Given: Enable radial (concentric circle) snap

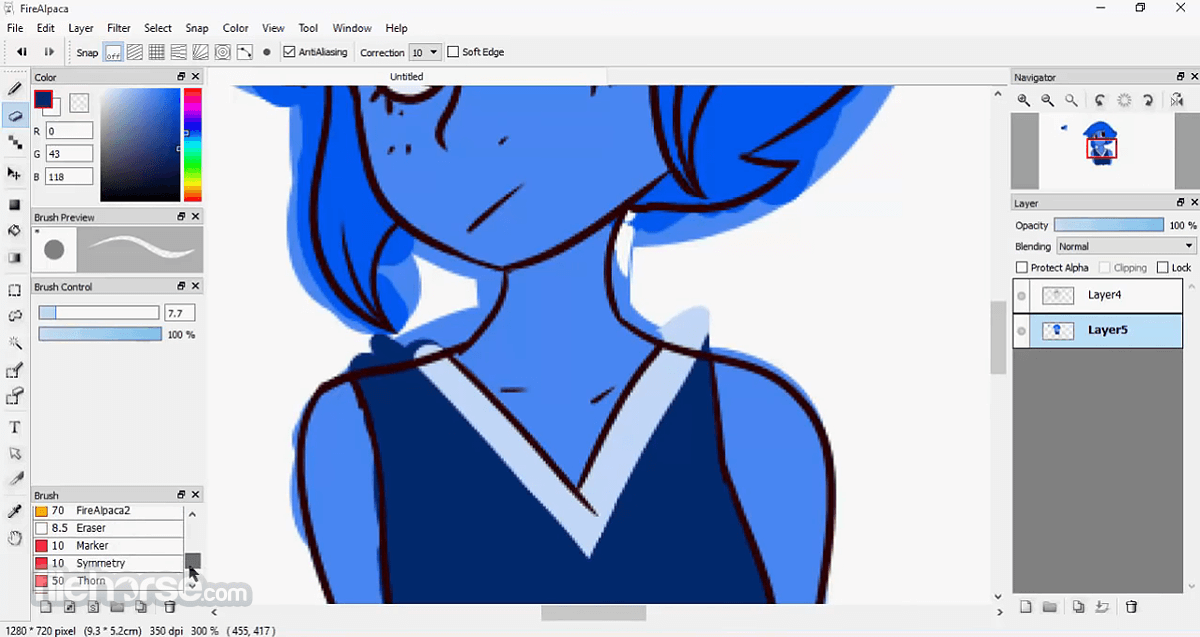Looking at the screenshot, I should pyautogui.click(x=222, y=52).
